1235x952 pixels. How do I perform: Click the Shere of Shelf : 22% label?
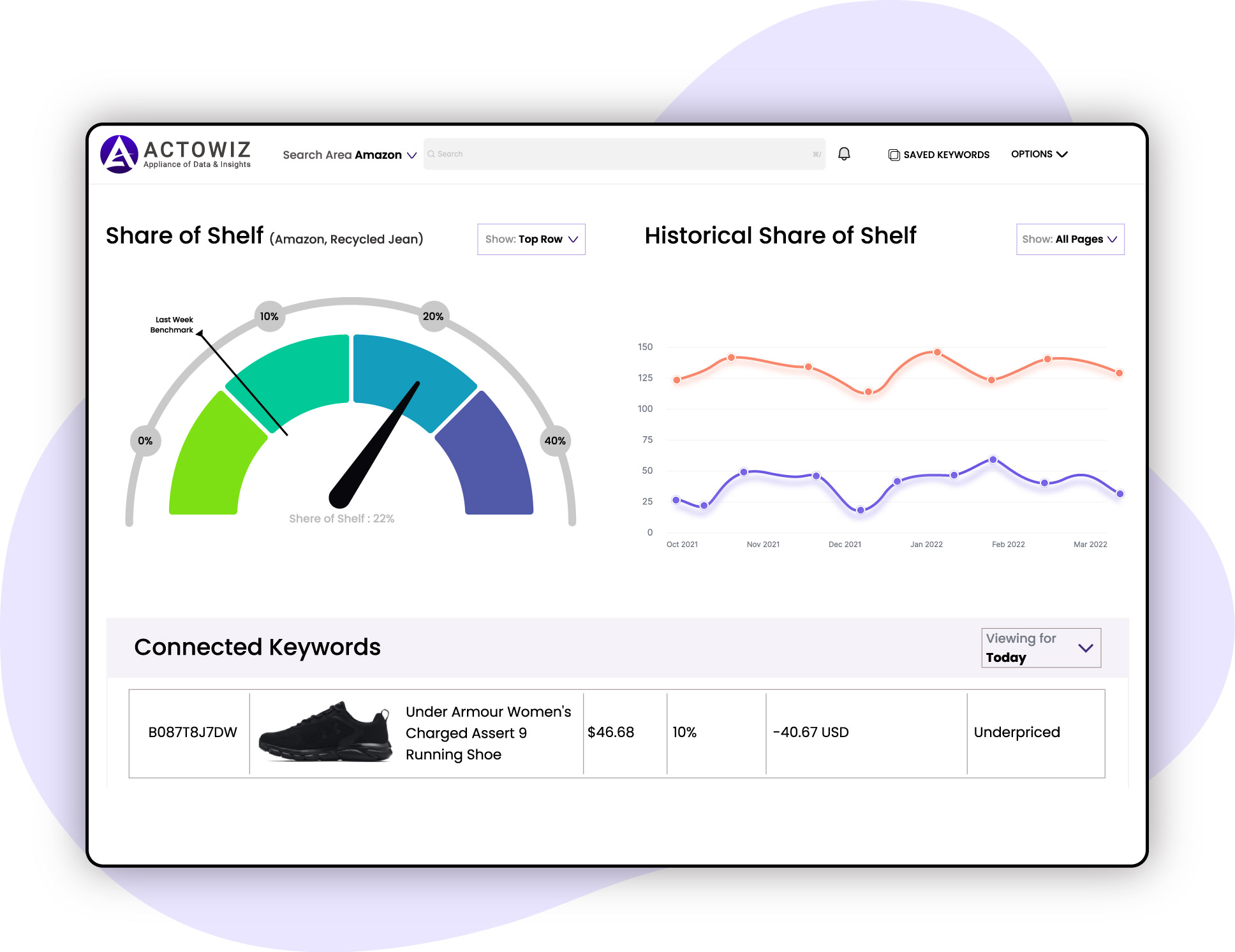tap(341, 519)
